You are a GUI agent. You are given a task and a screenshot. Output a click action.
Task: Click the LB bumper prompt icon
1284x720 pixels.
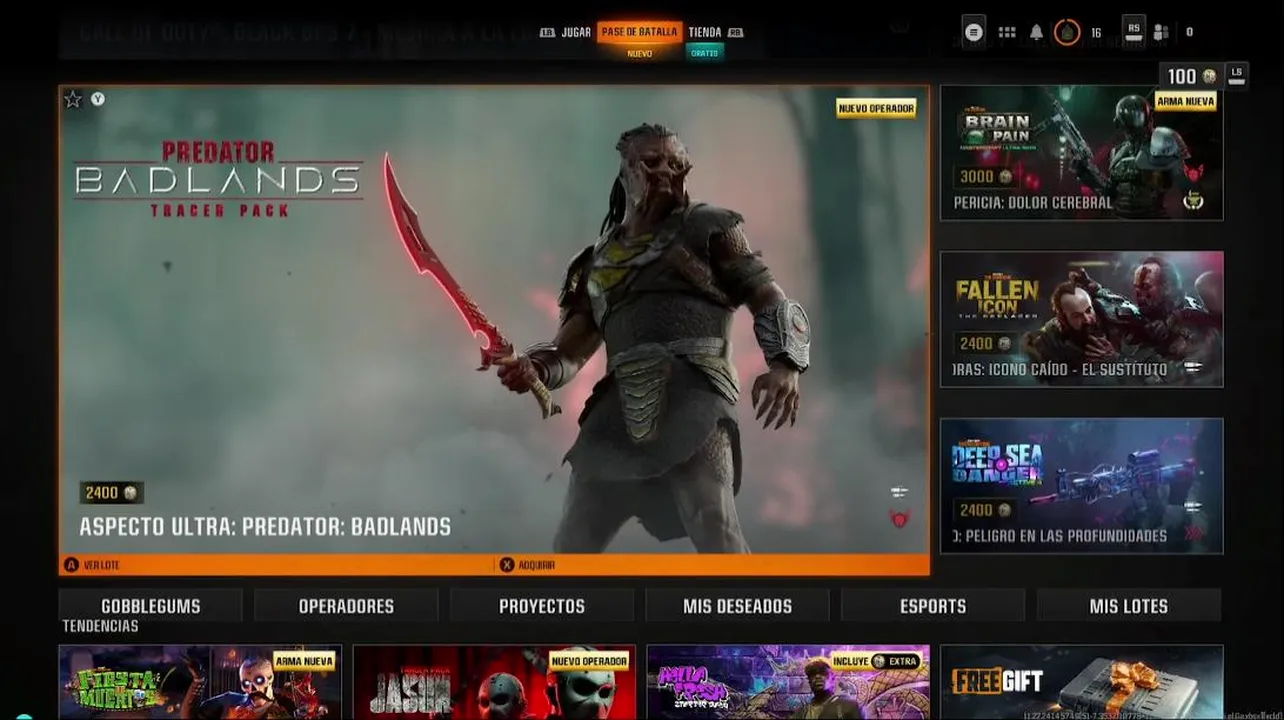(x=547, y=32)
